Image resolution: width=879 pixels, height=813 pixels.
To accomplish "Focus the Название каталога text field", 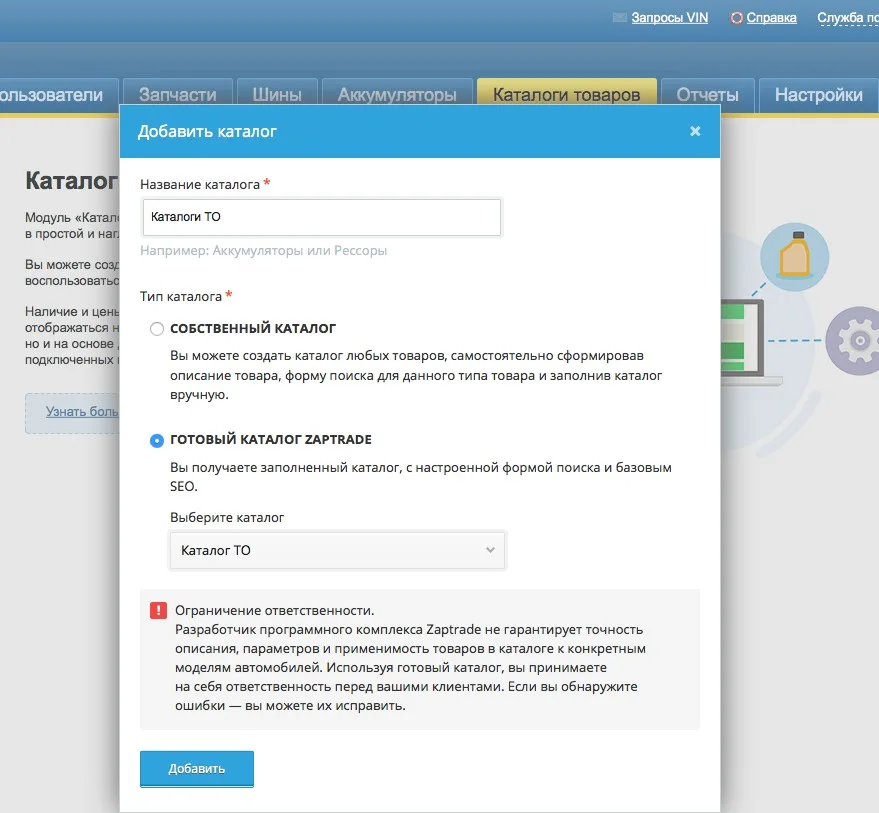I will [x=321, y=216].
